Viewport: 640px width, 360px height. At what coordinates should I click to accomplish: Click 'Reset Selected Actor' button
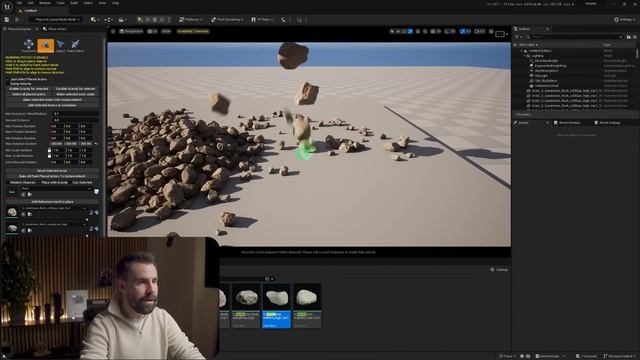[x=52, y=171]
